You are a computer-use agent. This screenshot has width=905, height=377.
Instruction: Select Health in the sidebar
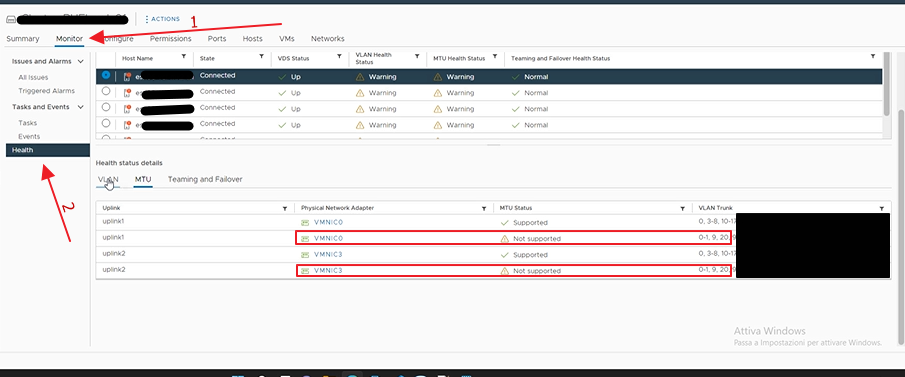(x=48, y=150)
